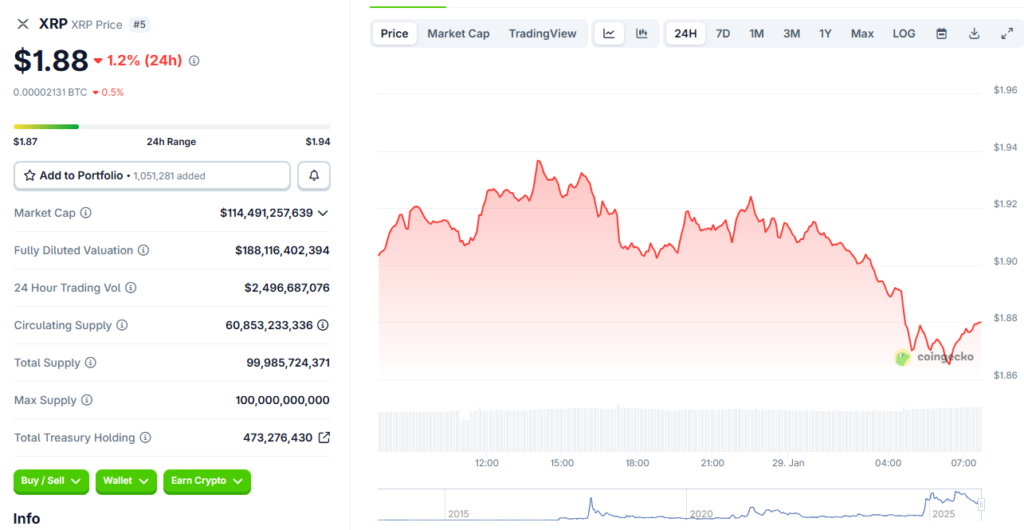Switch to candlestick chart icon
Image resolution: width=1024 pixels, height=530 pixels.
[x=642, y=33]
